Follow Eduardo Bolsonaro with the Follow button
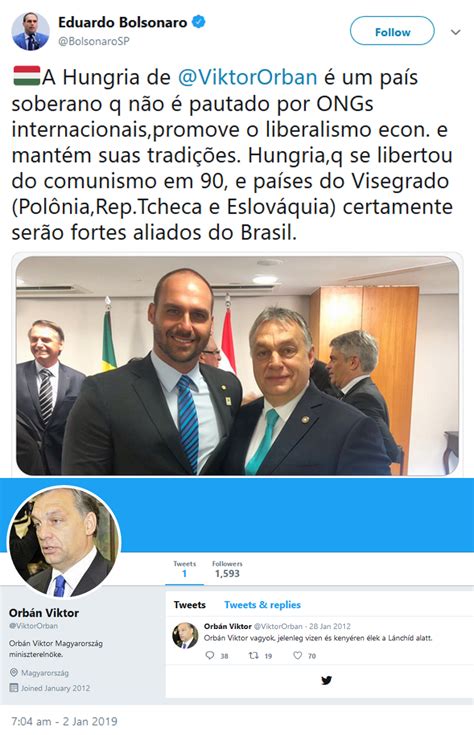Image resolution: width=474 pixels, height=735 pixels. 392,31
